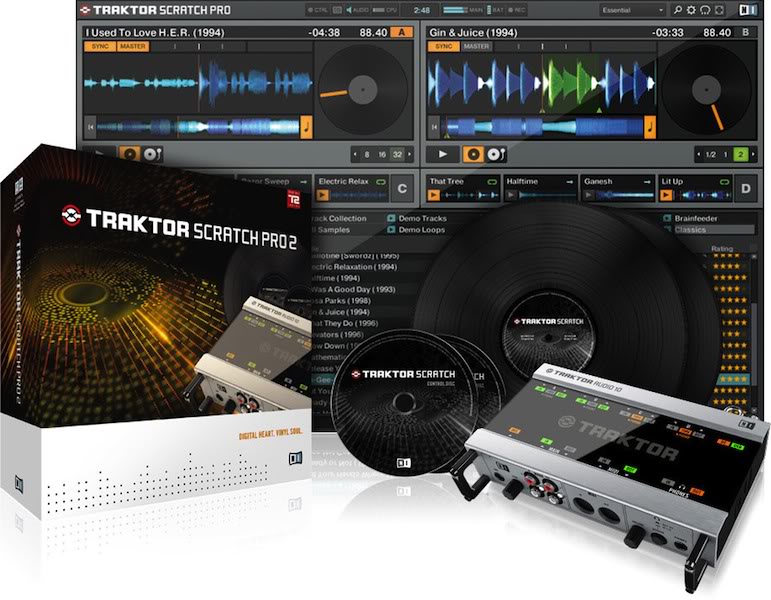Skip Deck B to track start

click(434, 127)
